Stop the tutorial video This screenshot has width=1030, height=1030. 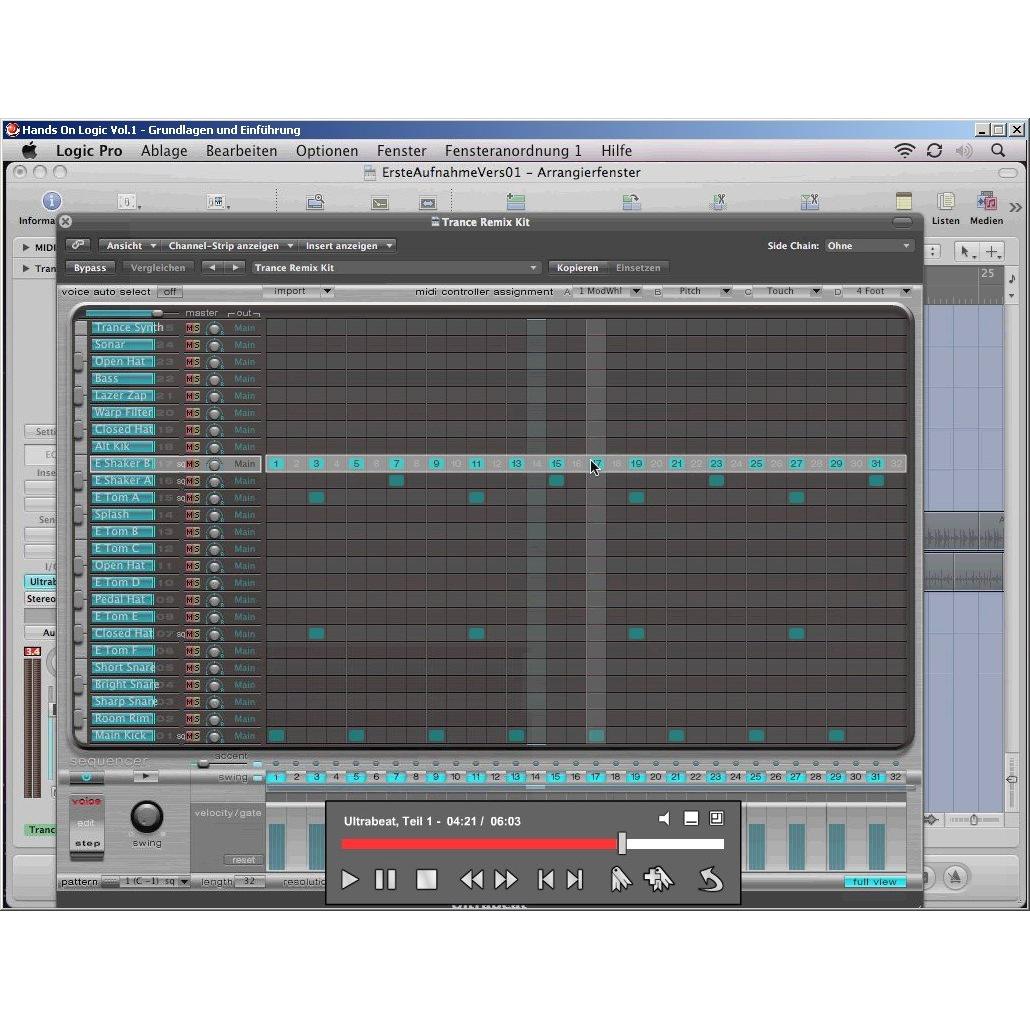tap(426, 880)
